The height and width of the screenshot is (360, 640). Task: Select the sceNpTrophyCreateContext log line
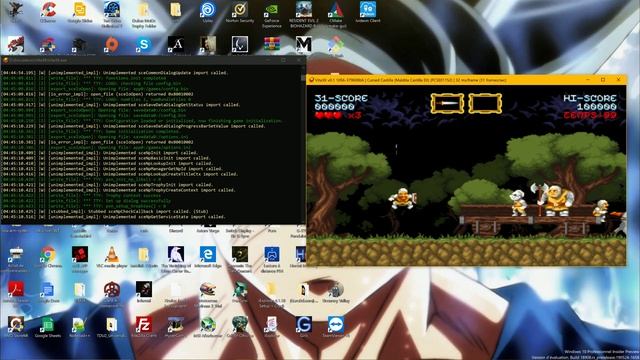pyautogui.click(x=118, y=190)
